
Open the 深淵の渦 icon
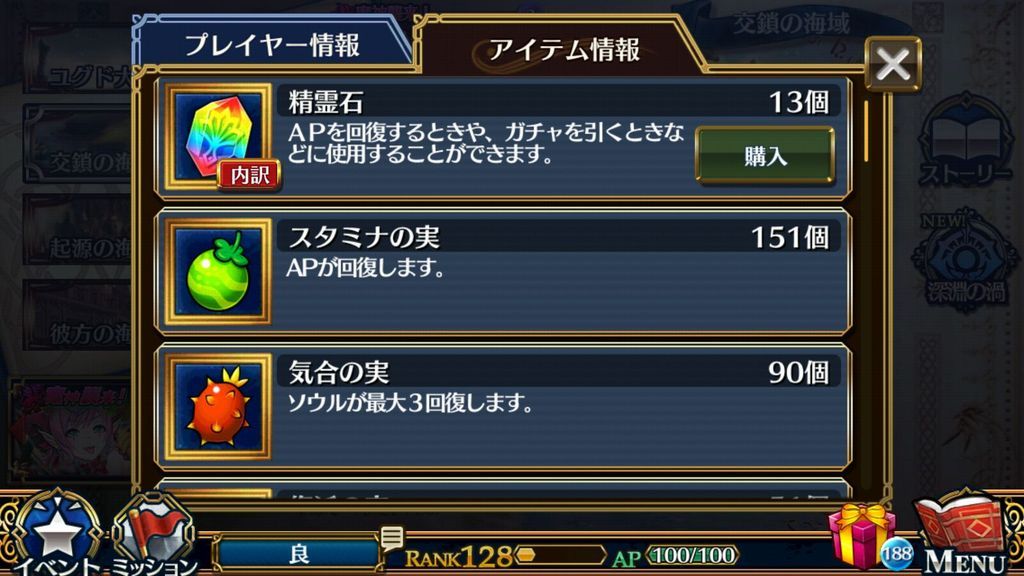pos(965,259)
